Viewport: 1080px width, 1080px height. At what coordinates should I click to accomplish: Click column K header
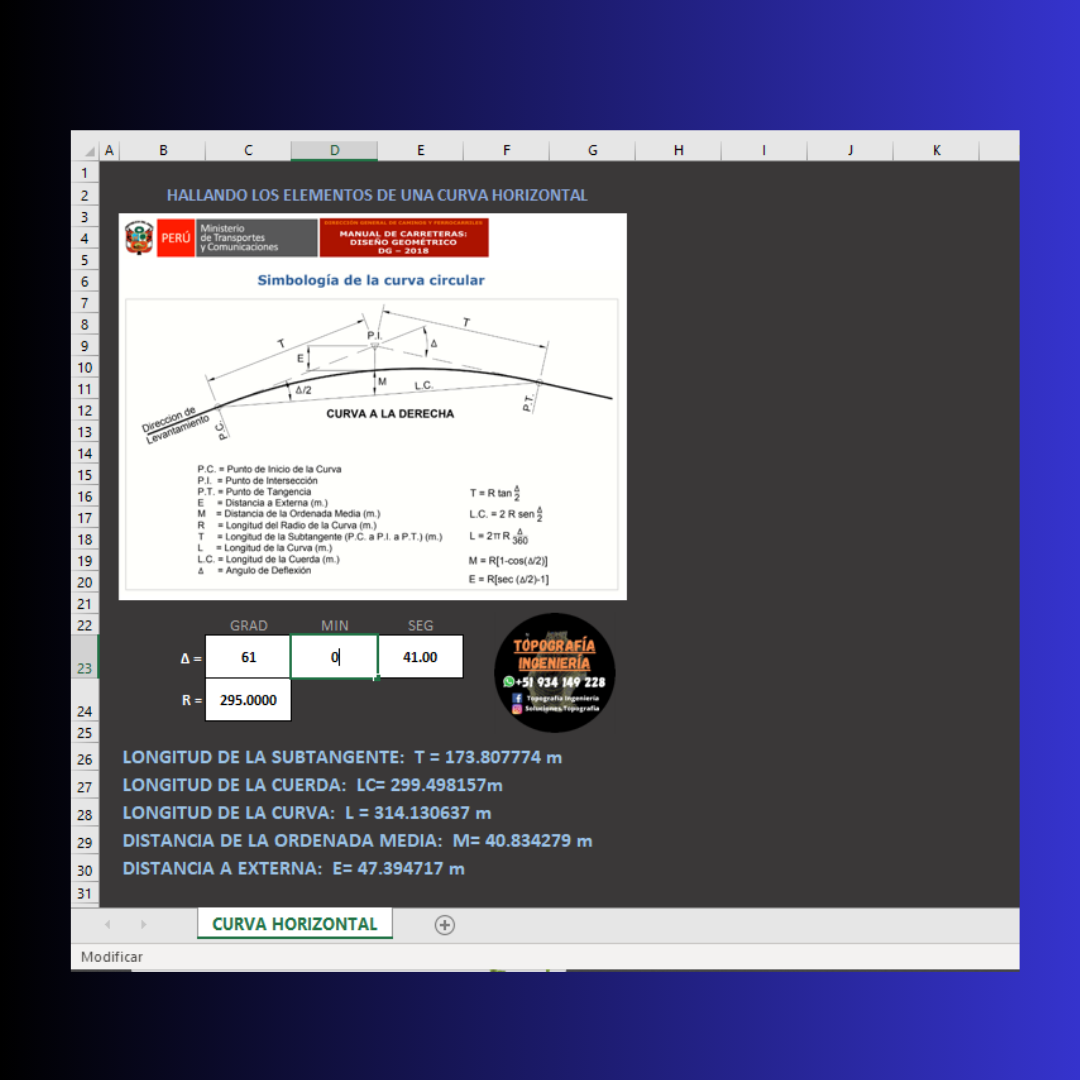tap(936, 150)
